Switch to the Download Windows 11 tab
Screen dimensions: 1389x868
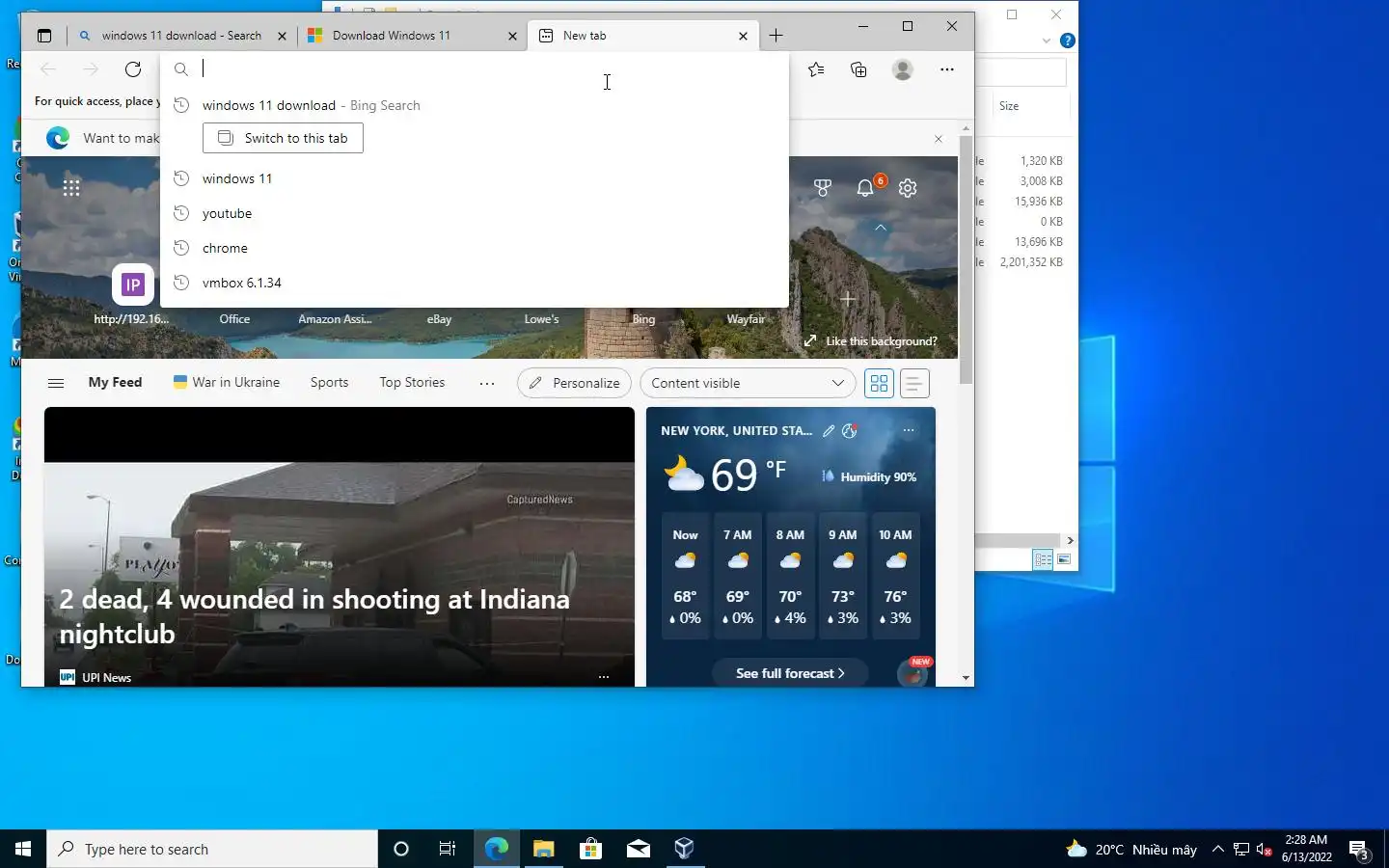pyautogui.click(x=413, y=36)
